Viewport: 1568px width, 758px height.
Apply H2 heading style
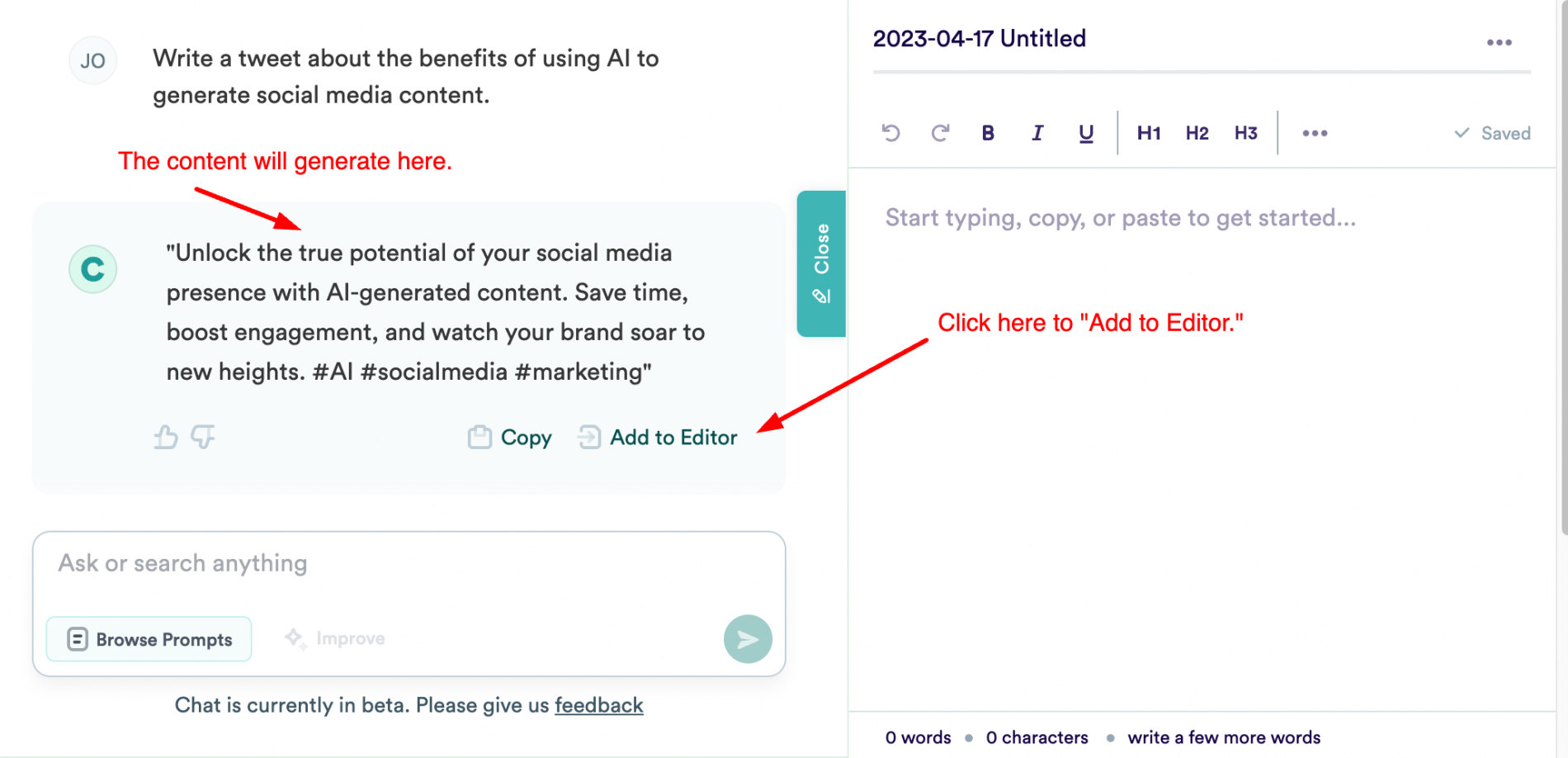point(1197,133)
